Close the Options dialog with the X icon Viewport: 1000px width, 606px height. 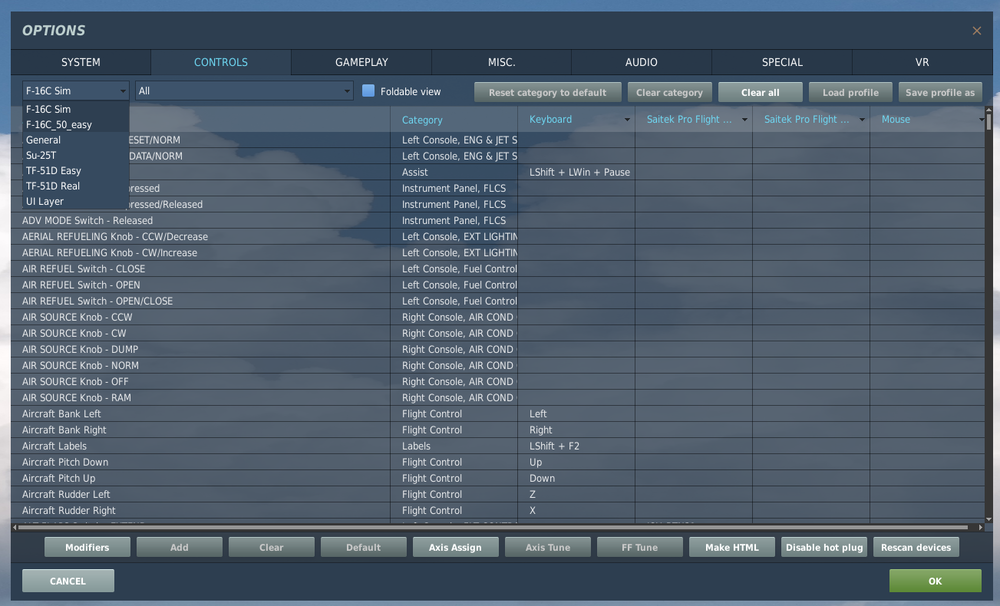coord(976,31)
